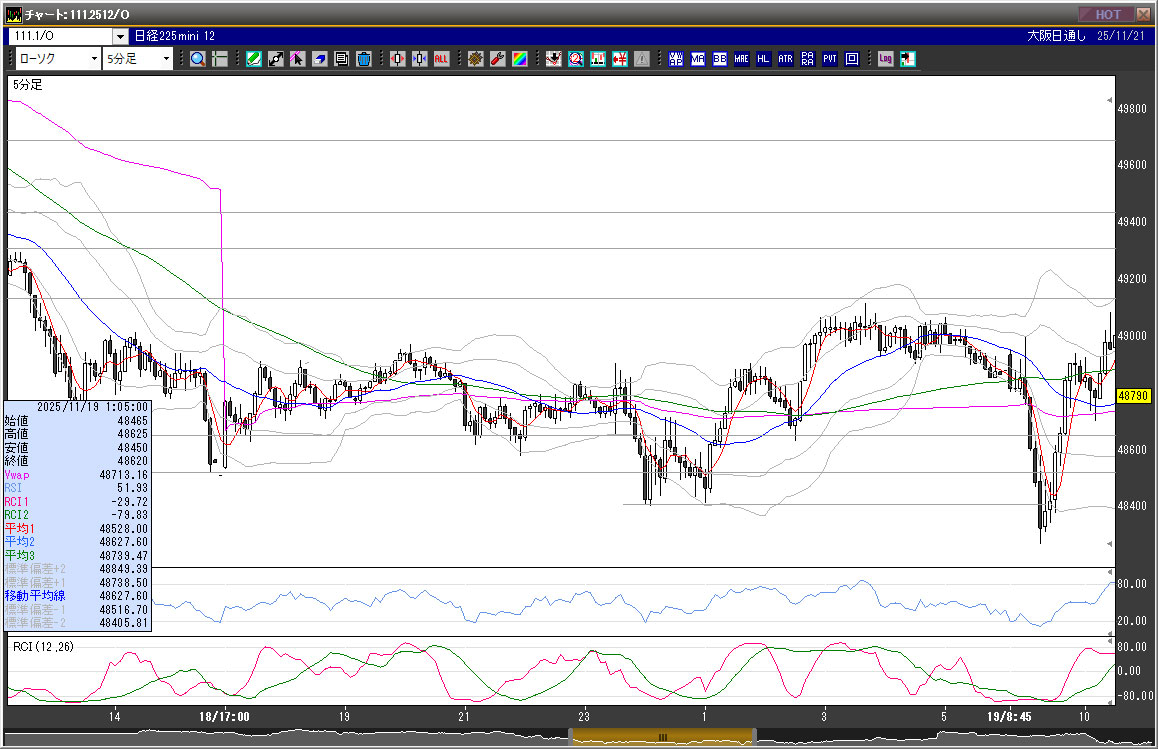Click the trash bin delete icon
This screenshot has width=1158, height=749.
click(x=364, y=59)
